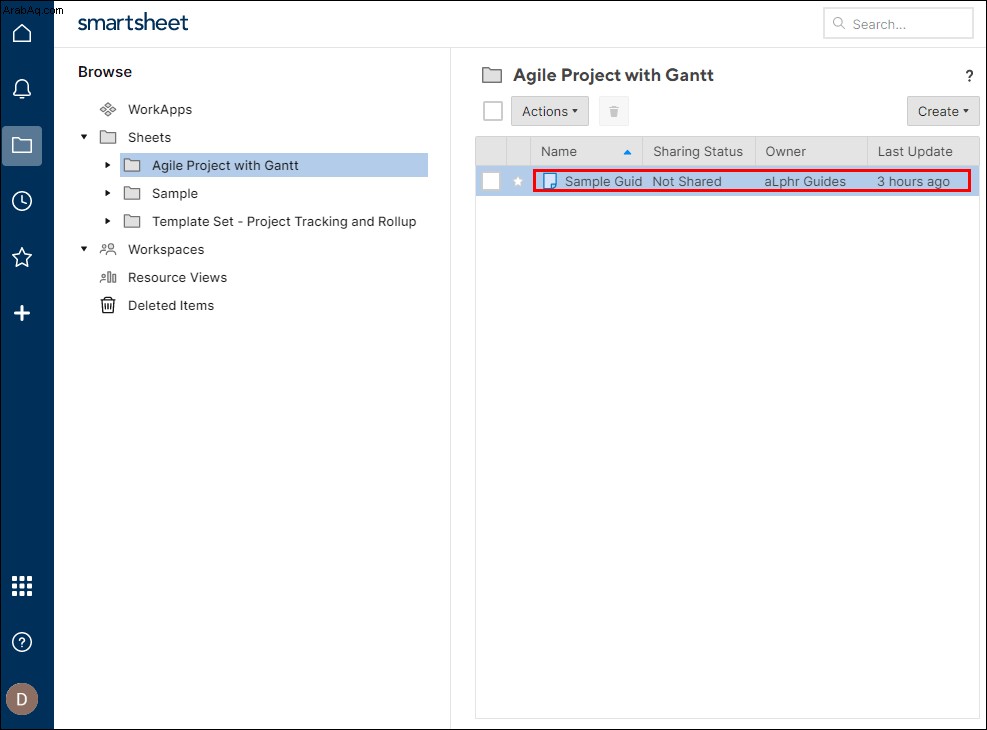Open Help question mark in sidebar
The height and width of the screenshot is (730, 987).
(22, 642)
